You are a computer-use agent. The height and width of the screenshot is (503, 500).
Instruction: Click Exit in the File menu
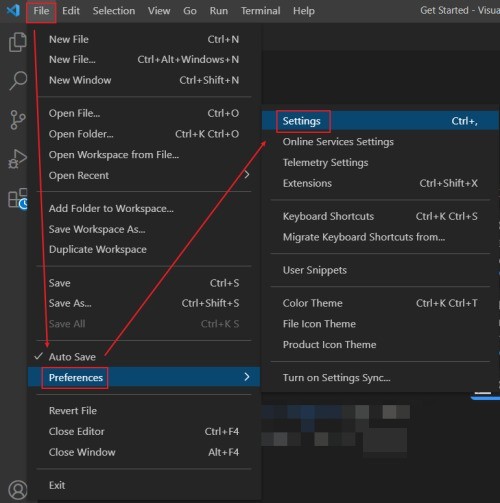point(144,485)
